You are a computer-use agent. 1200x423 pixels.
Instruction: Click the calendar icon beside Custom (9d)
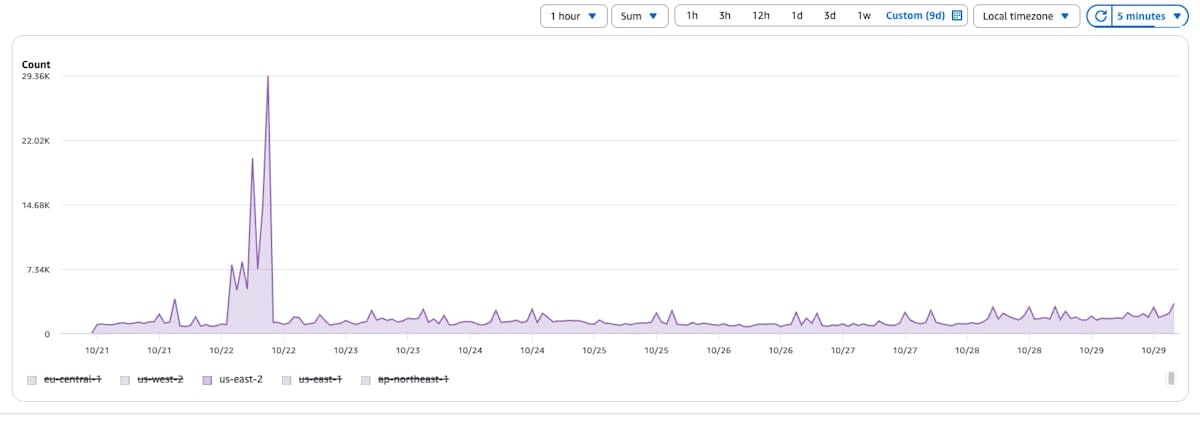click(x=957, y=16)
